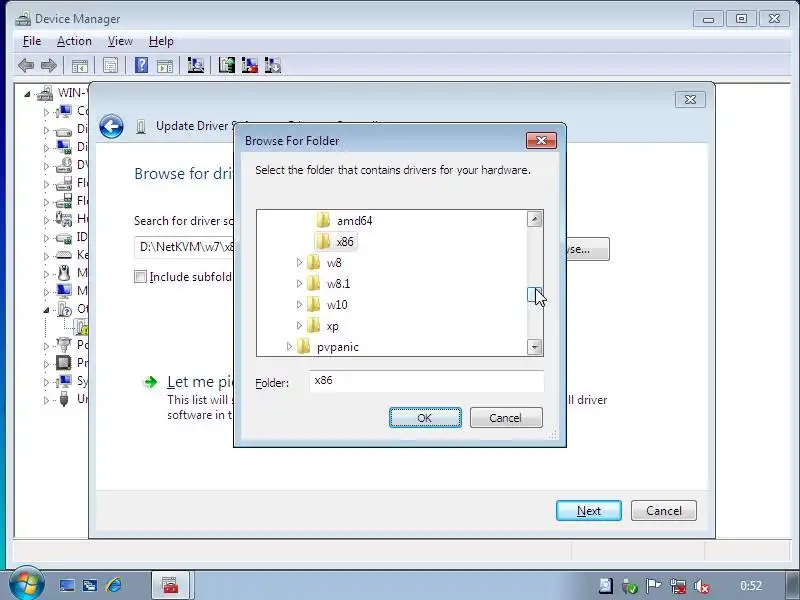This screenshot has height=600, width=800.
Task: Click the folder list scroll down arrow
Action: (x=535, y=347)
